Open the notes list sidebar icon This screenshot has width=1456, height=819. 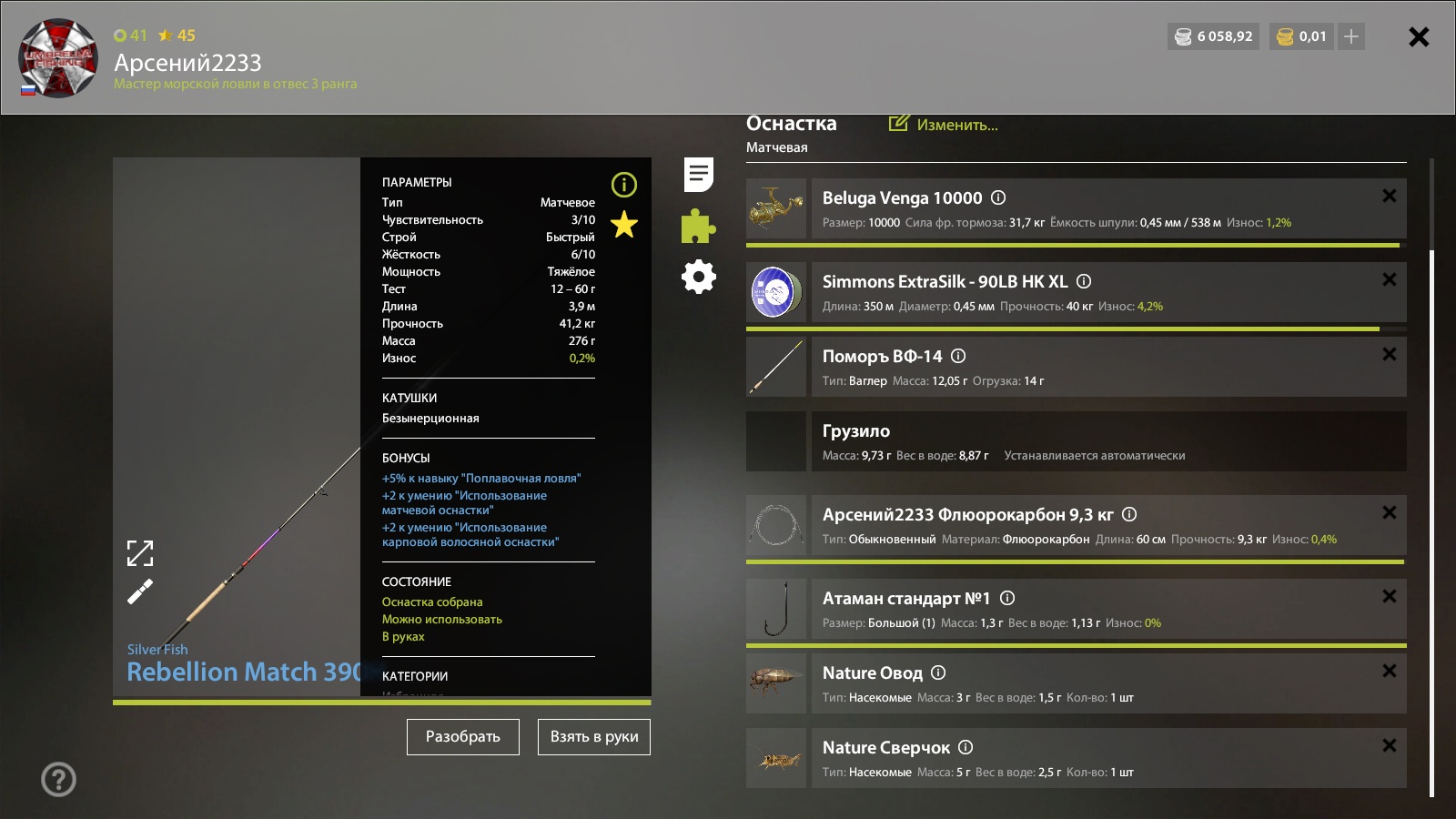(x=699, y=174)
